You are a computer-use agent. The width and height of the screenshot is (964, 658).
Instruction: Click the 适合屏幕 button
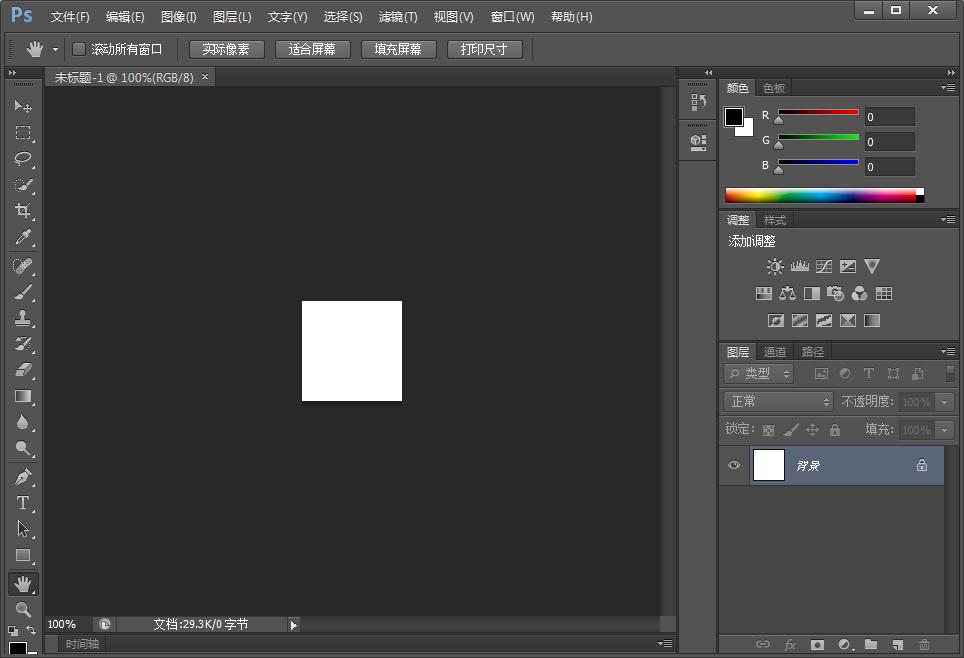[x=312, y=49]
